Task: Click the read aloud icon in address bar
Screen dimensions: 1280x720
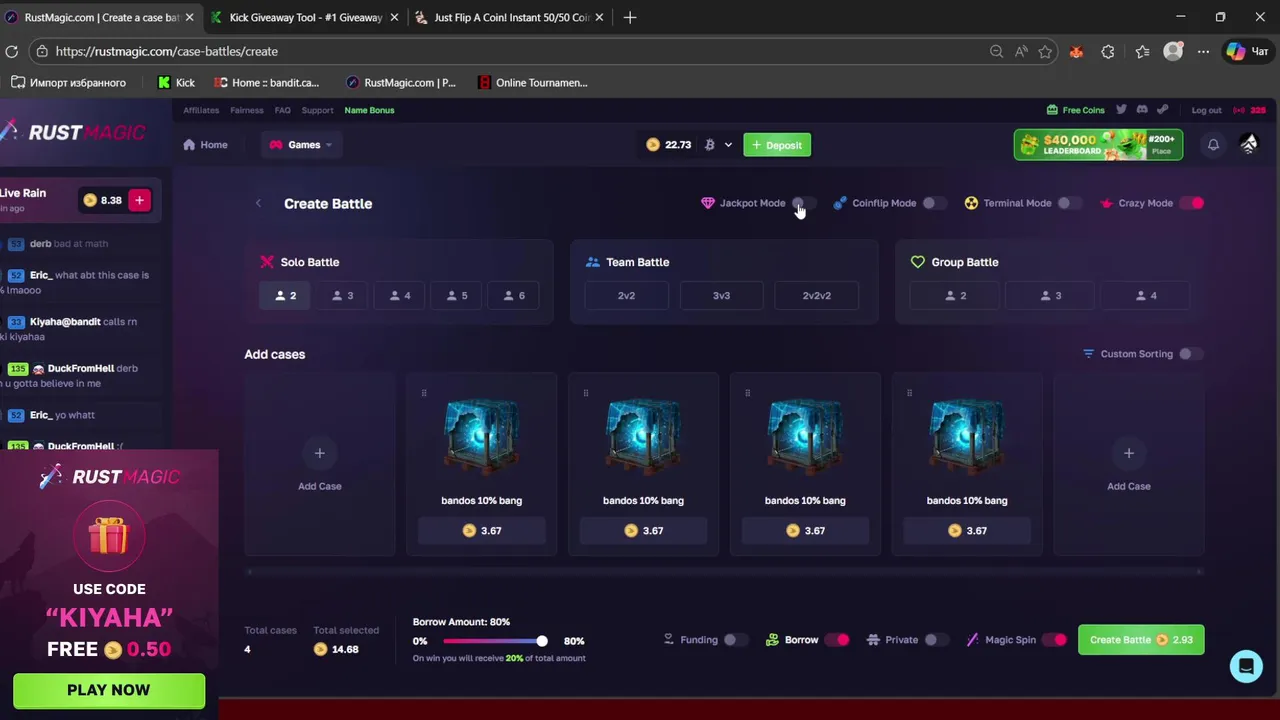Action: point(1021,51)
